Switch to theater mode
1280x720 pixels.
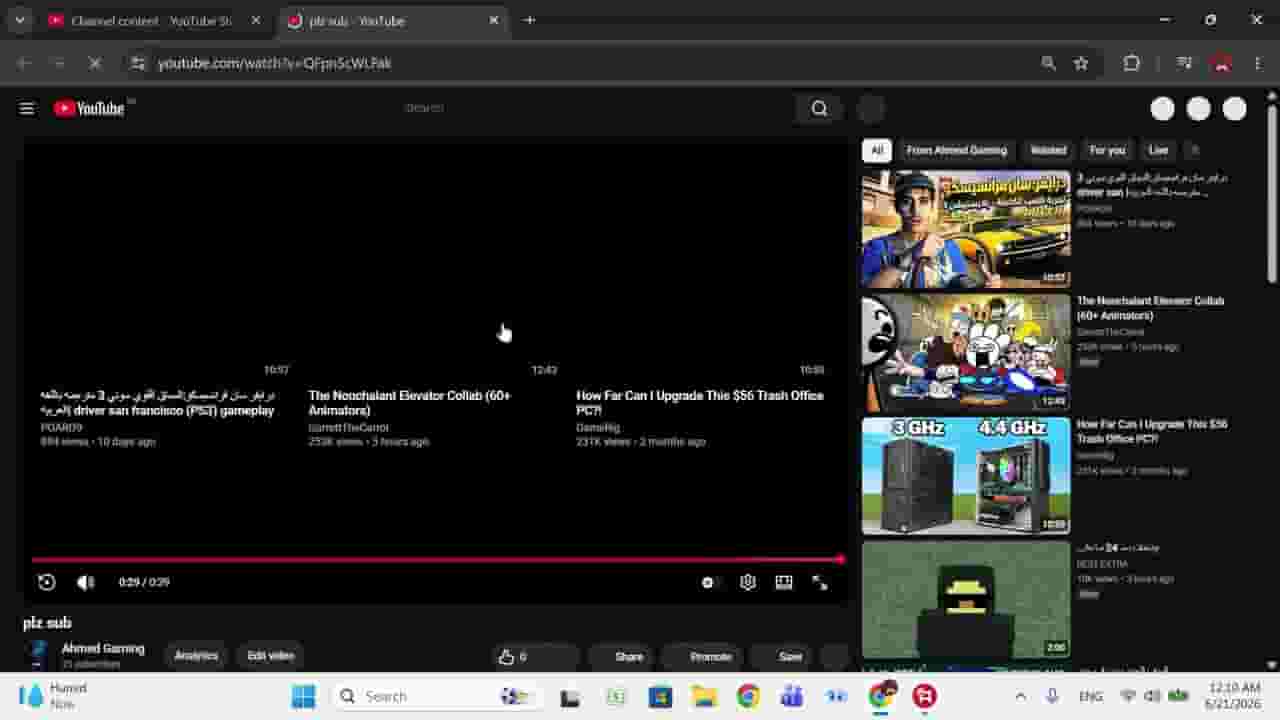point(784,582)
